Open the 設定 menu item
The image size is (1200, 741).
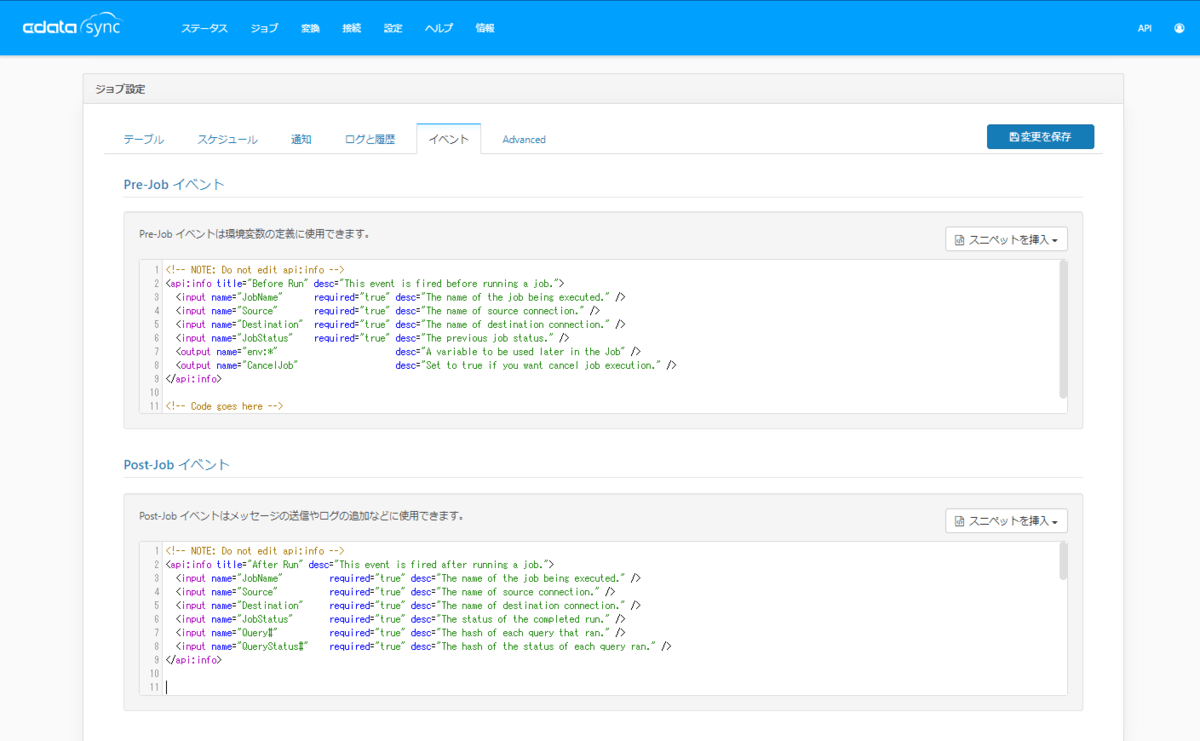point(393,28)
